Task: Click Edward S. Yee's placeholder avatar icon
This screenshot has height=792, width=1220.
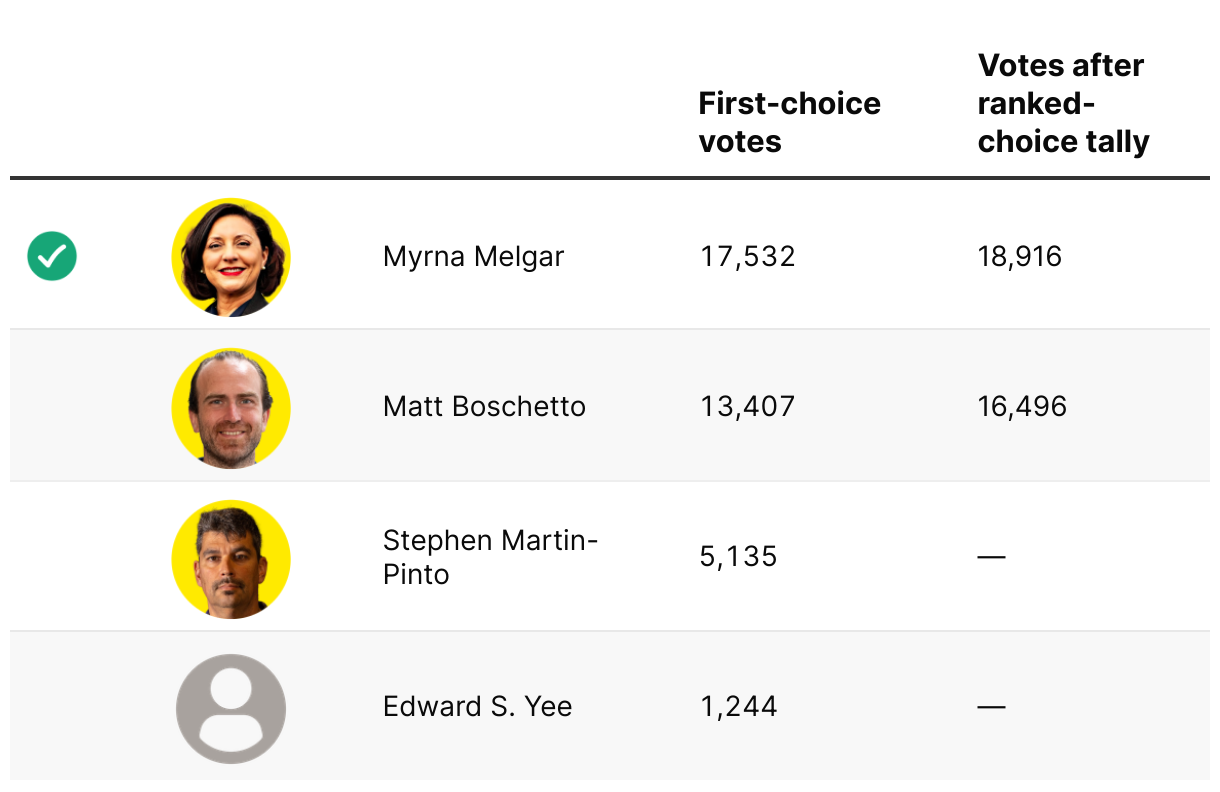Action: click(x=231, y=708)
